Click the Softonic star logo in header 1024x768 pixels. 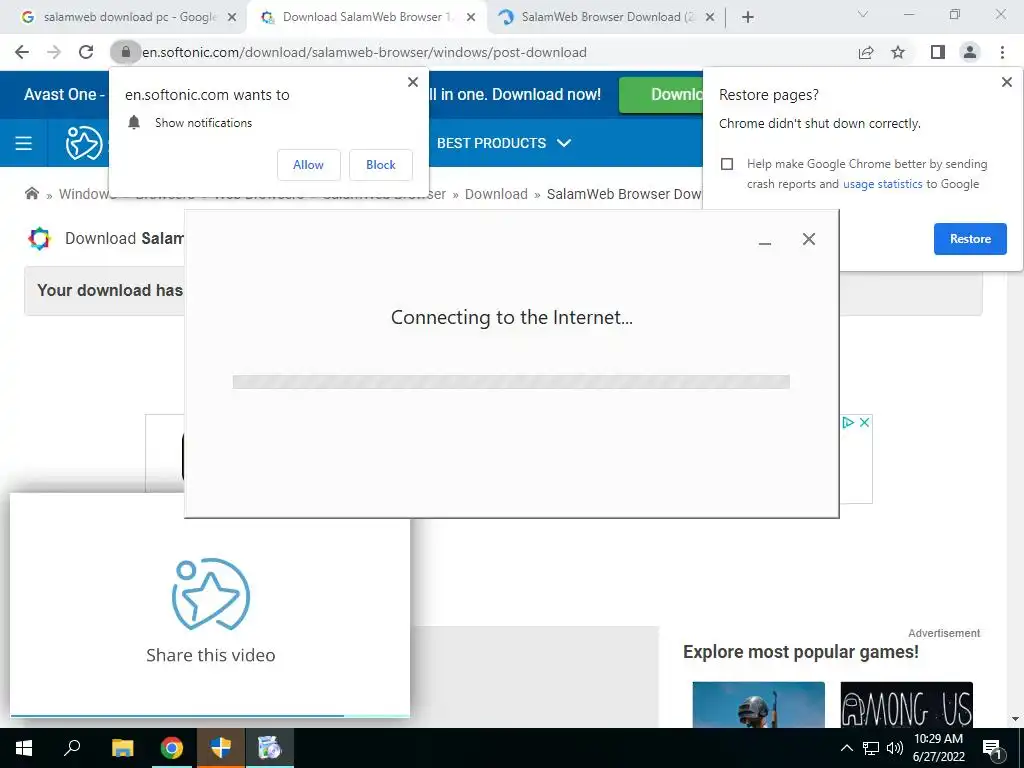tap(84, 143)
